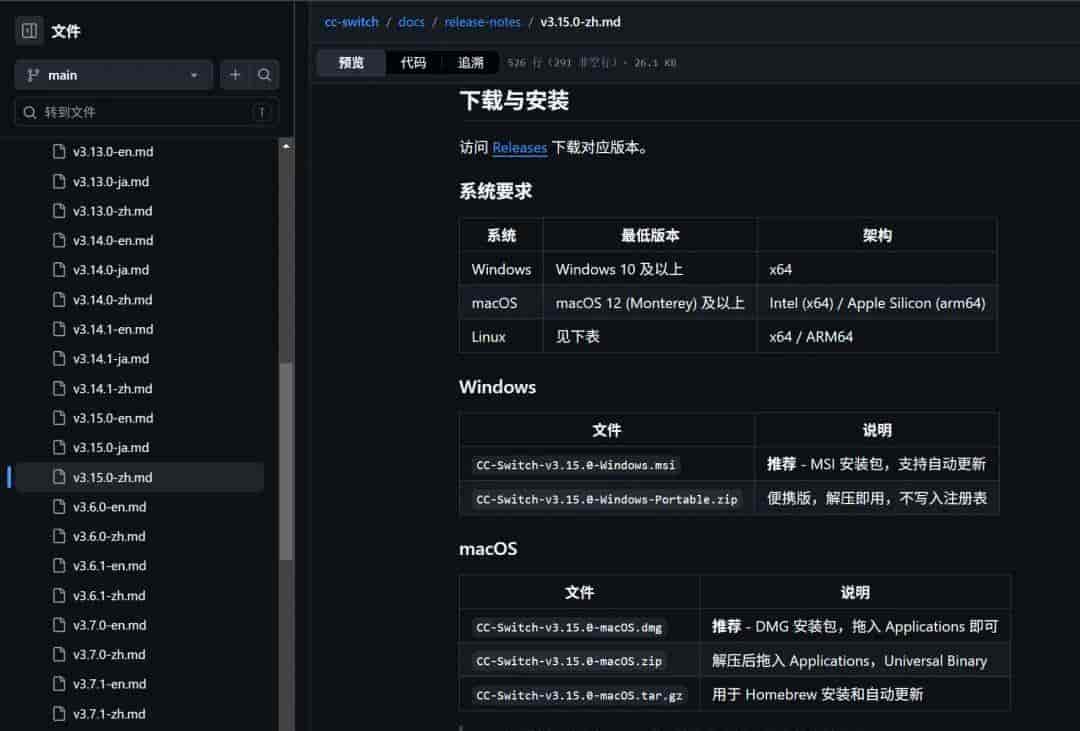Open v3.7.0-en.md in file tree
The image size is (1080, 731).
(x=110, y=625)
